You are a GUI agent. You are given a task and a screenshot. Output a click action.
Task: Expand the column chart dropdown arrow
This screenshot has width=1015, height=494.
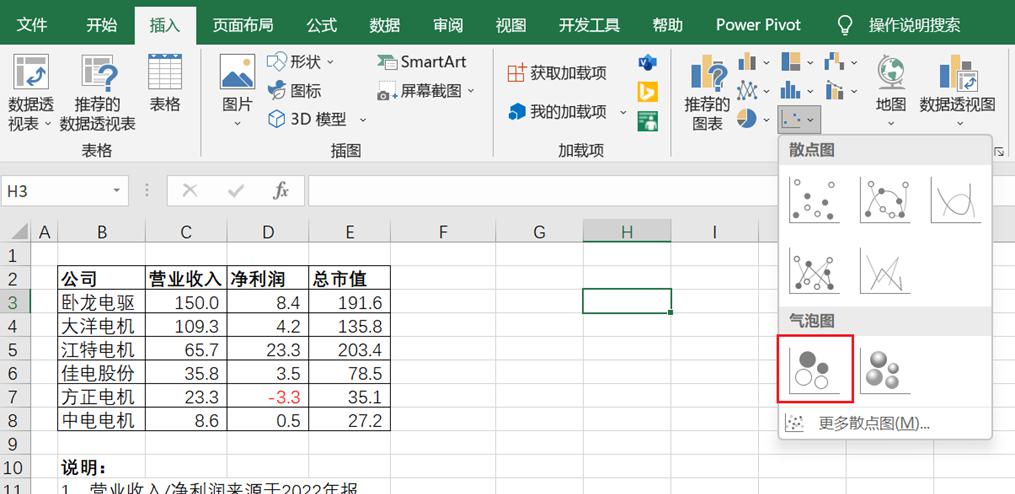click(x=766, y=63)
